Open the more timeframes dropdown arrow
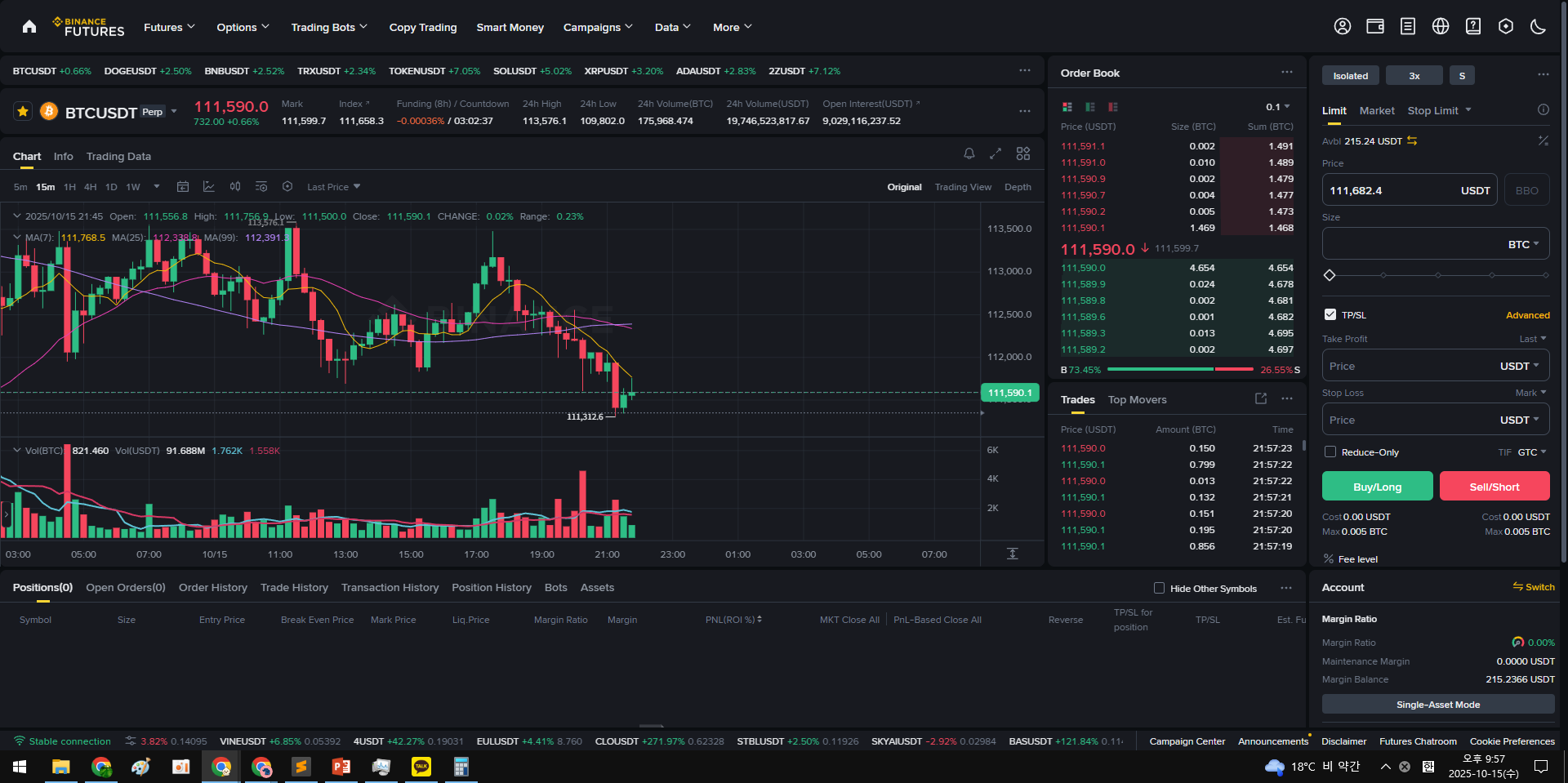The height and width of the screenshot is (783, 1568). click(157, 187)
